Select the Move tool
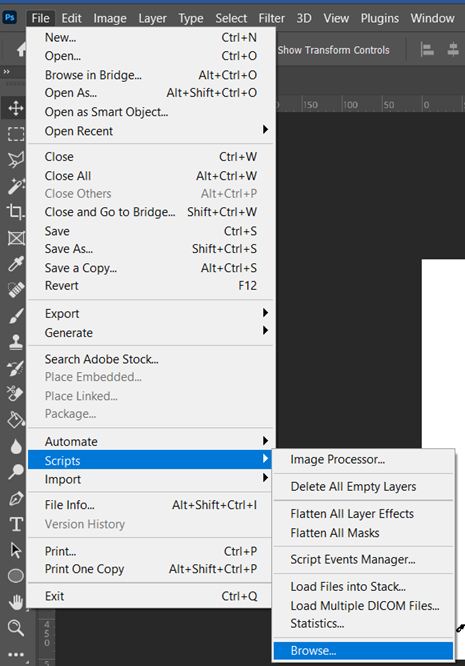This screenshot has height=666, width=465. coord(16,108)
